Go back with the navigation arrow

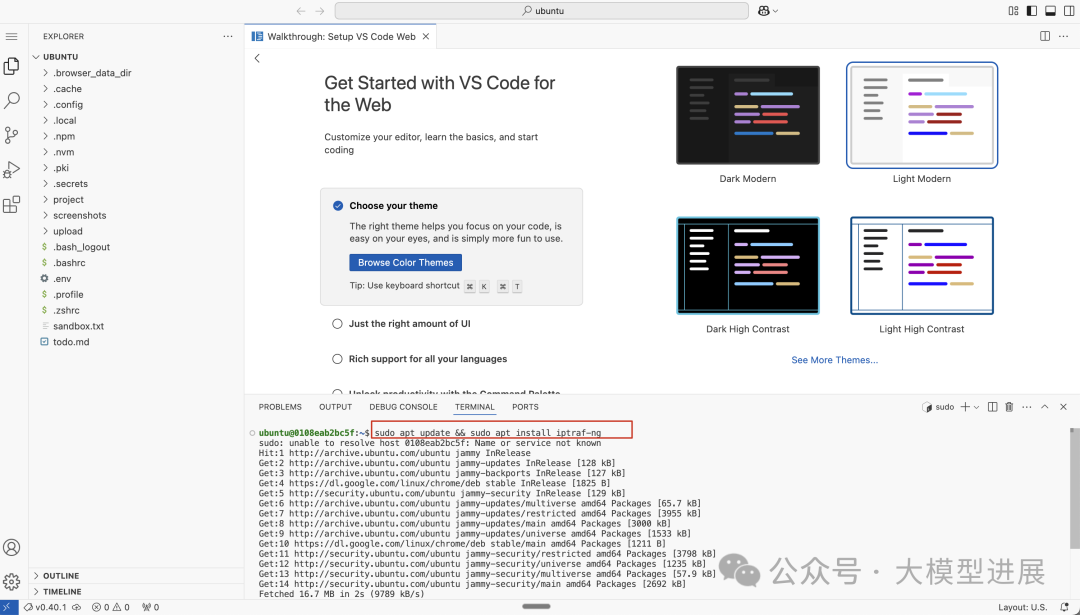click(301, 11)
